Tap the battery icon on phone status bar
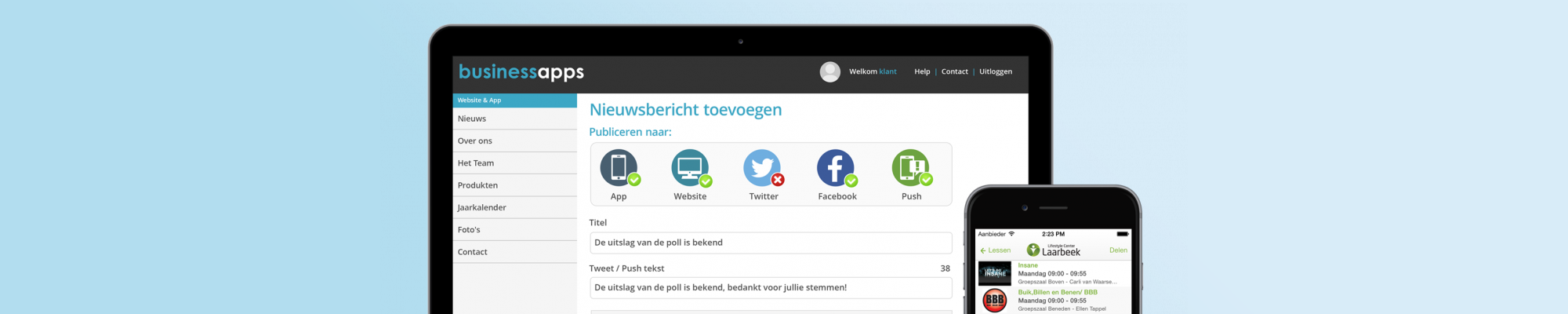Screen dimensions: 1568x314 1123,234
